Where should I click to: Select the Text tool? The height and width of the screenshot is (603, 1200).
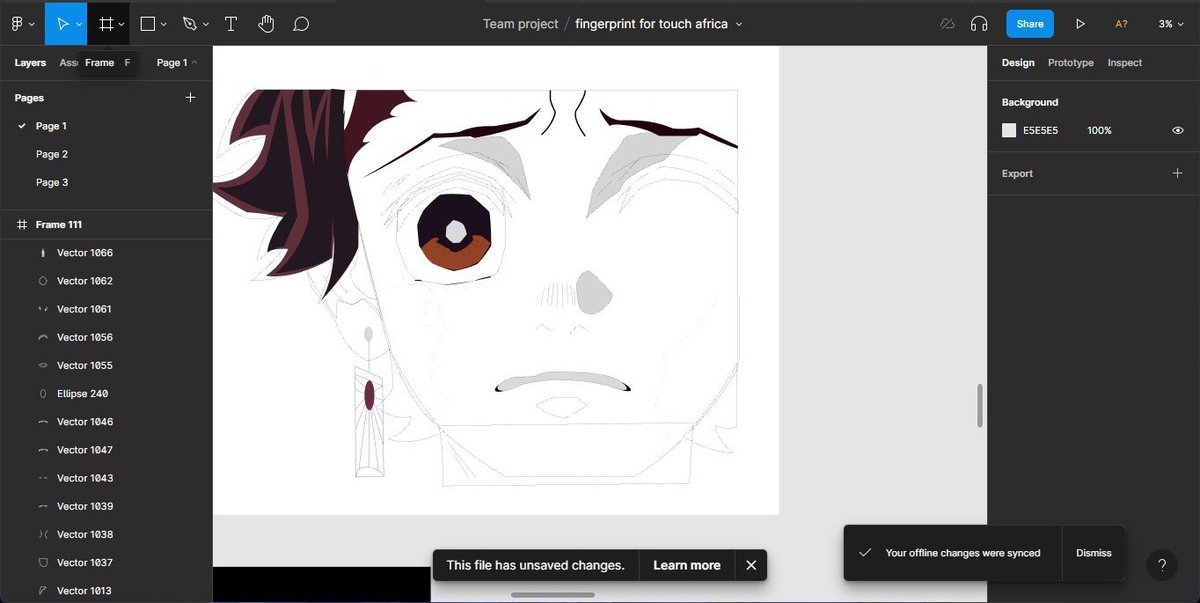click(x=231, y=23)
